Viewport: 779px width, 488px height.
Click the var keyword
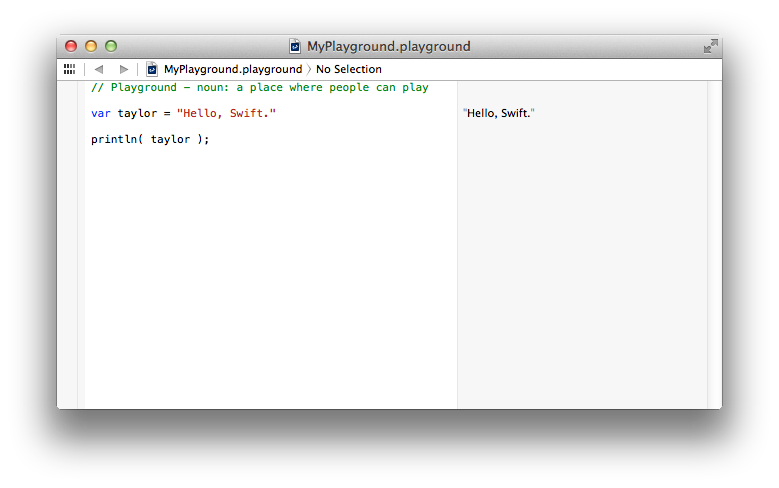click(x=101, y=113)
